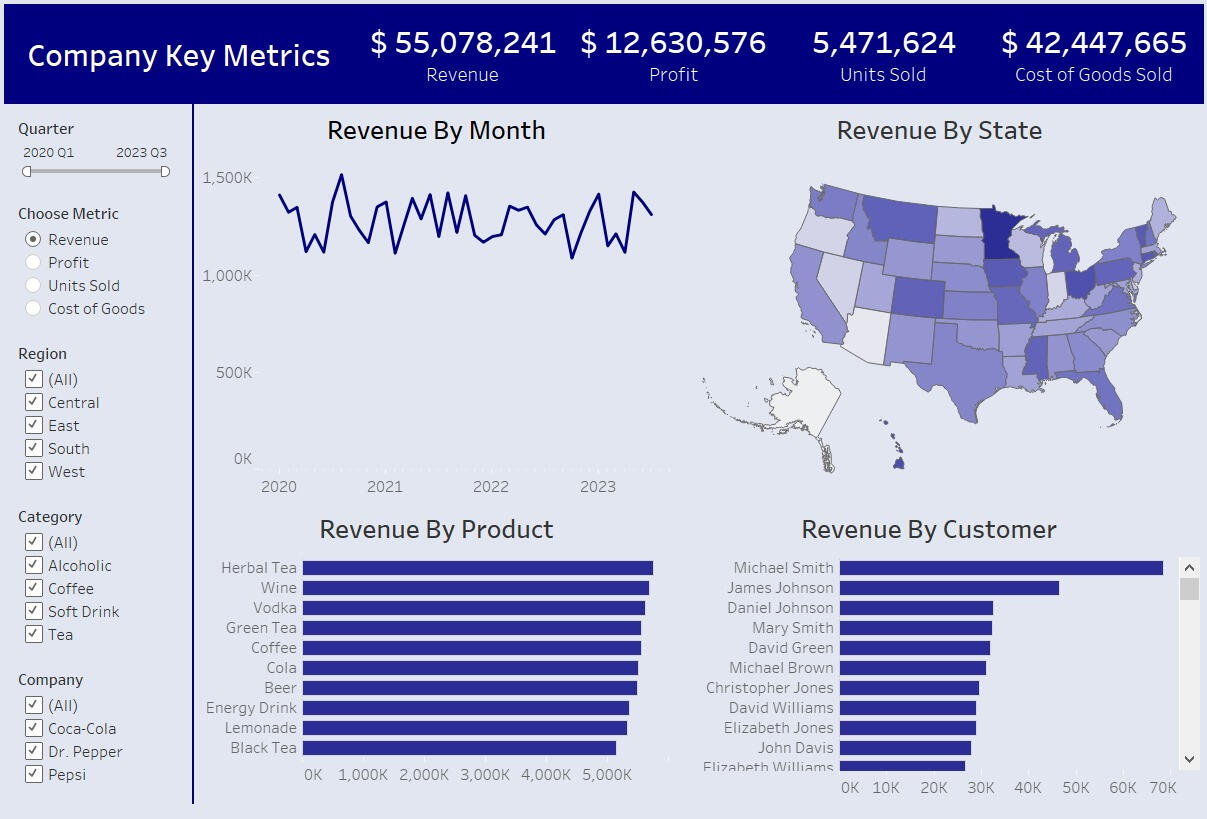Toggle the Company (All) checkbox
The image size is (1207, 819).
(34, 705)
